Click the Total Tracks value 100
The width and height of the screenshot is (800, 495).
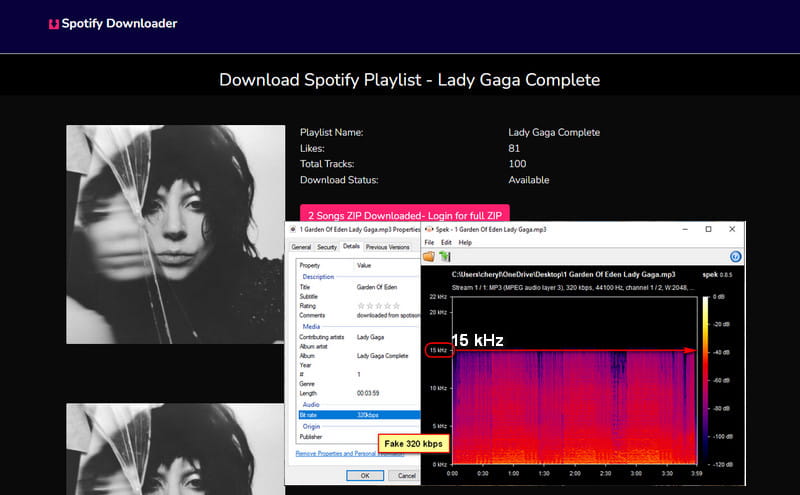pyautogui.click(x=517, y=164)
